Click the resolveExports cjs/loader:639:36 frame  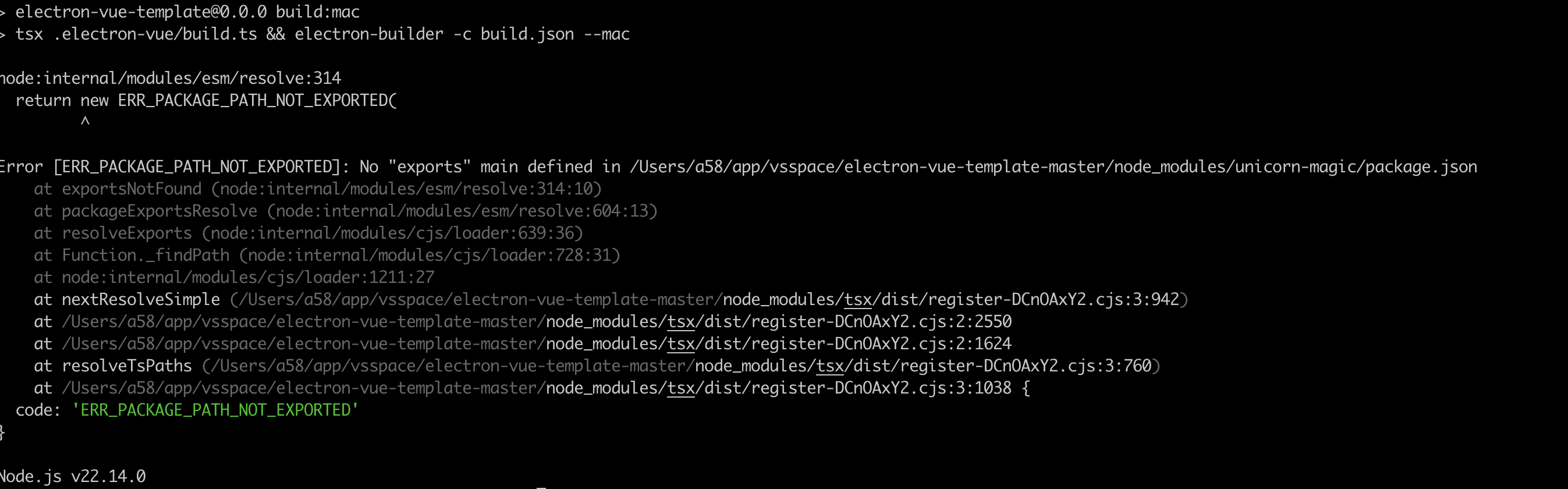click(x=308, y=233)
